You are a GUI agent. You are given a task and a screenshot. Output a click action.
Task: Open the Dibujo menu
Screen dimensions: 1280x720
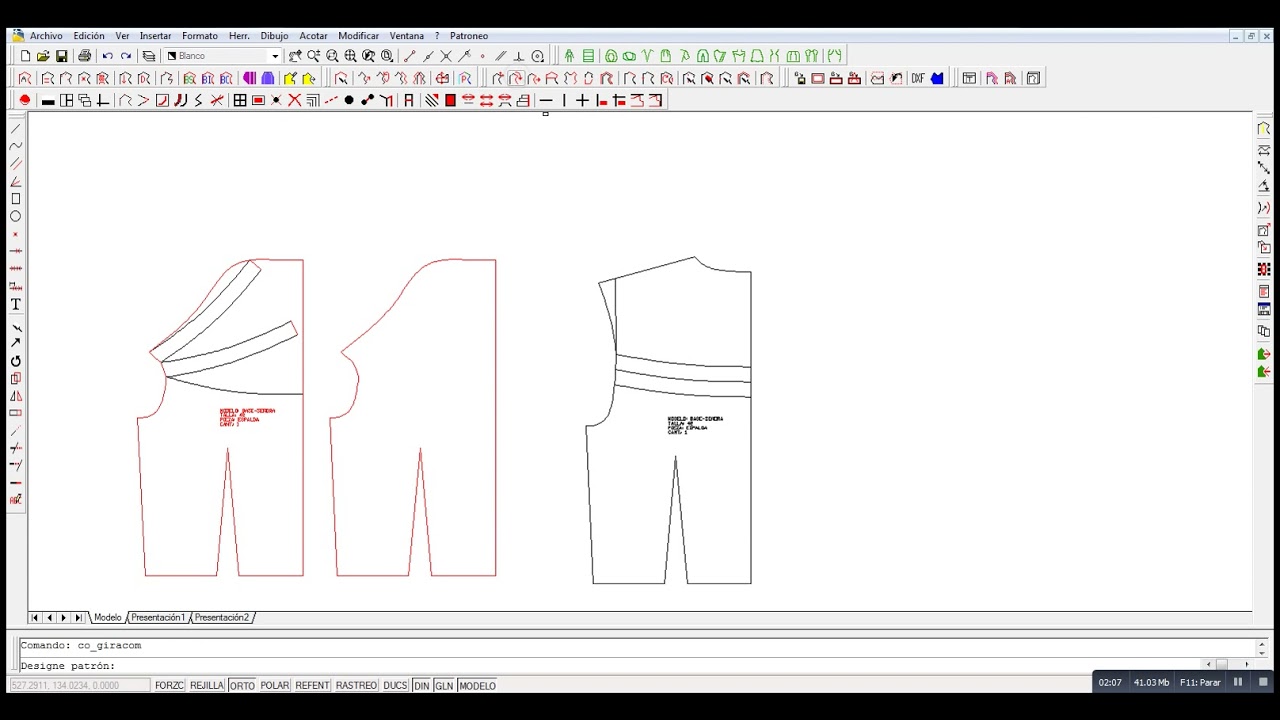[x=274, y=36]
